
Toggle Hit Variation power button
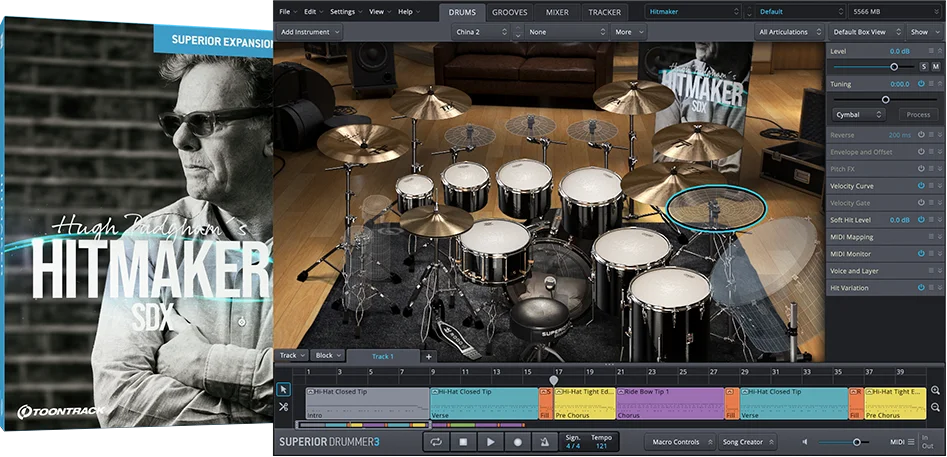tap(921, 288)
